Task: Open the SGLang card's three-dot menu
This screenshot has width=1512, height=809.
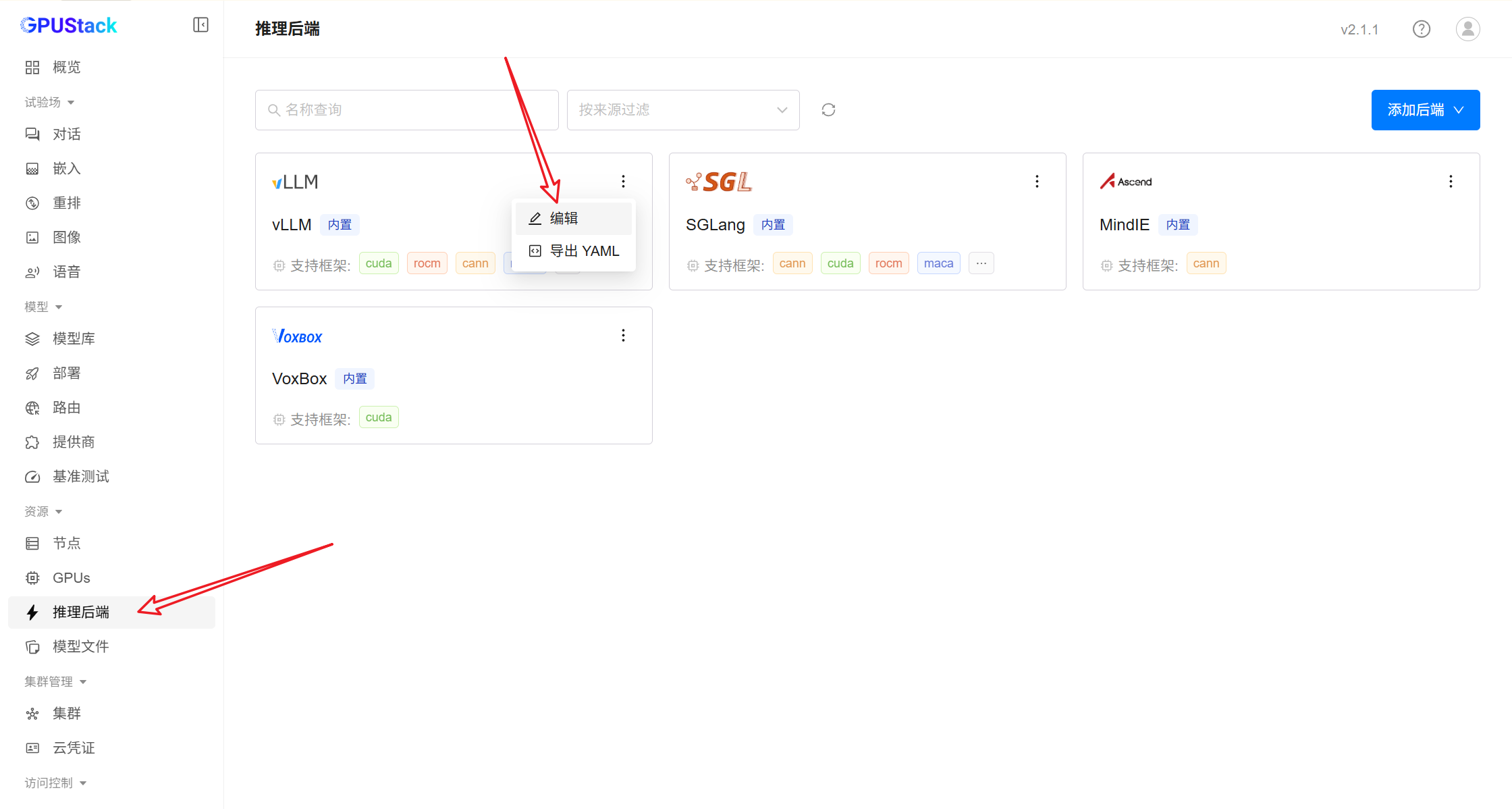Action: (1037, 182)
